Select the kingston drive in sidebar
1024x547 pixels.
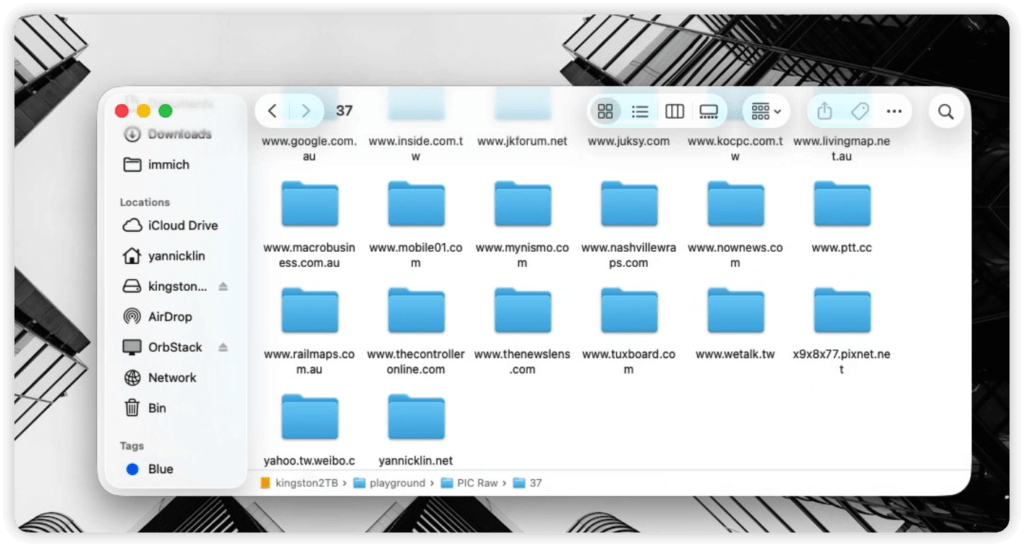165,287
